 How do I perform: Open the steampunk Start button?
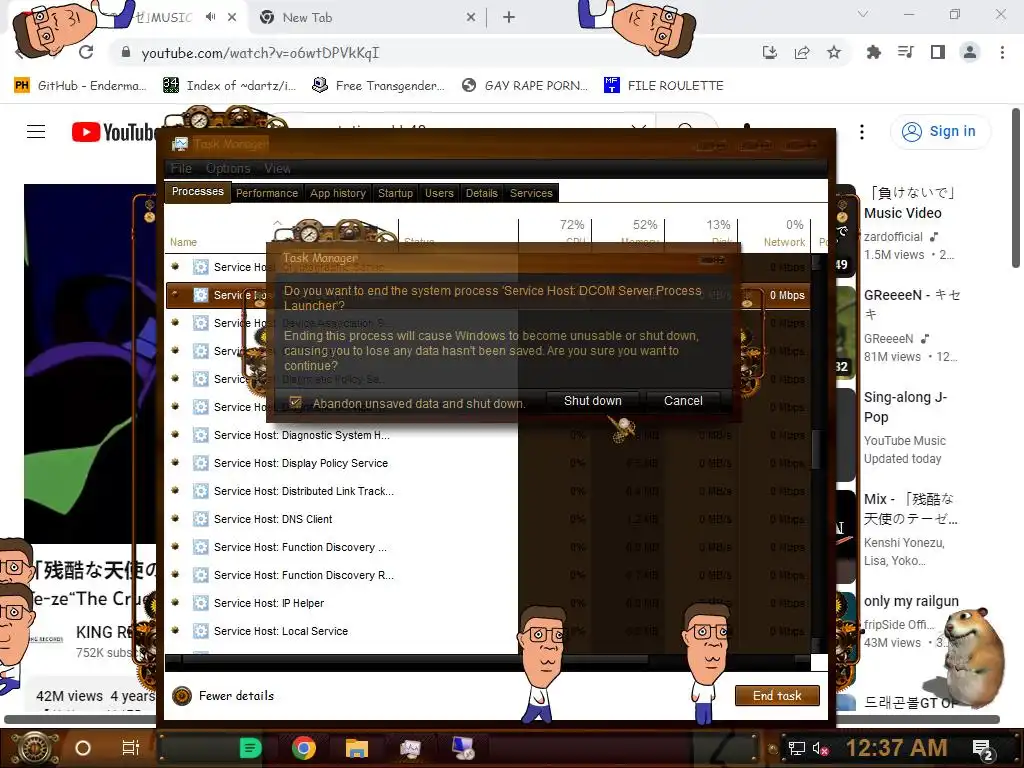tap(35, 748)
